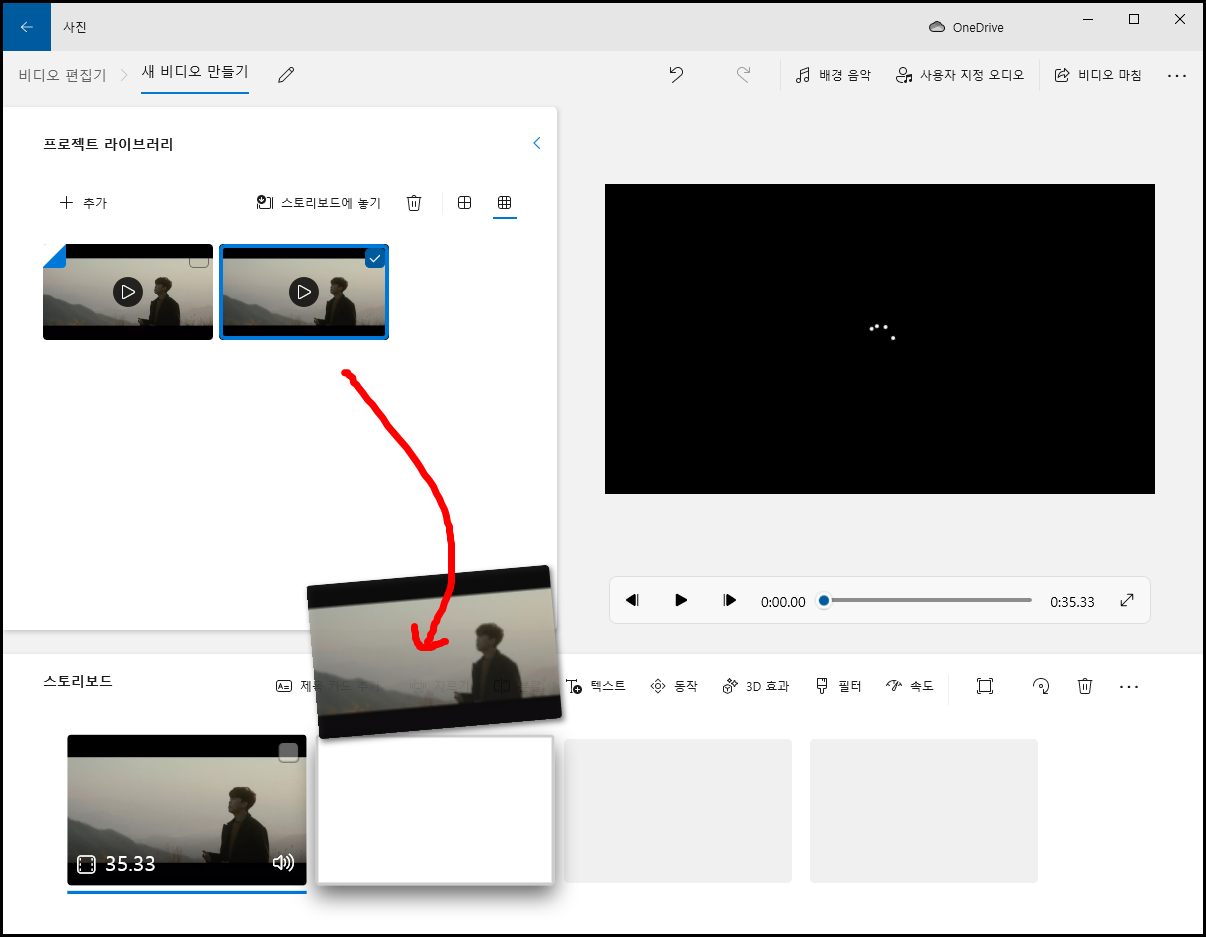Delete selected library item with trash icon
The width and height of the screenshot is (1206, 937).
pyautogui.click(x=414, y=203)
